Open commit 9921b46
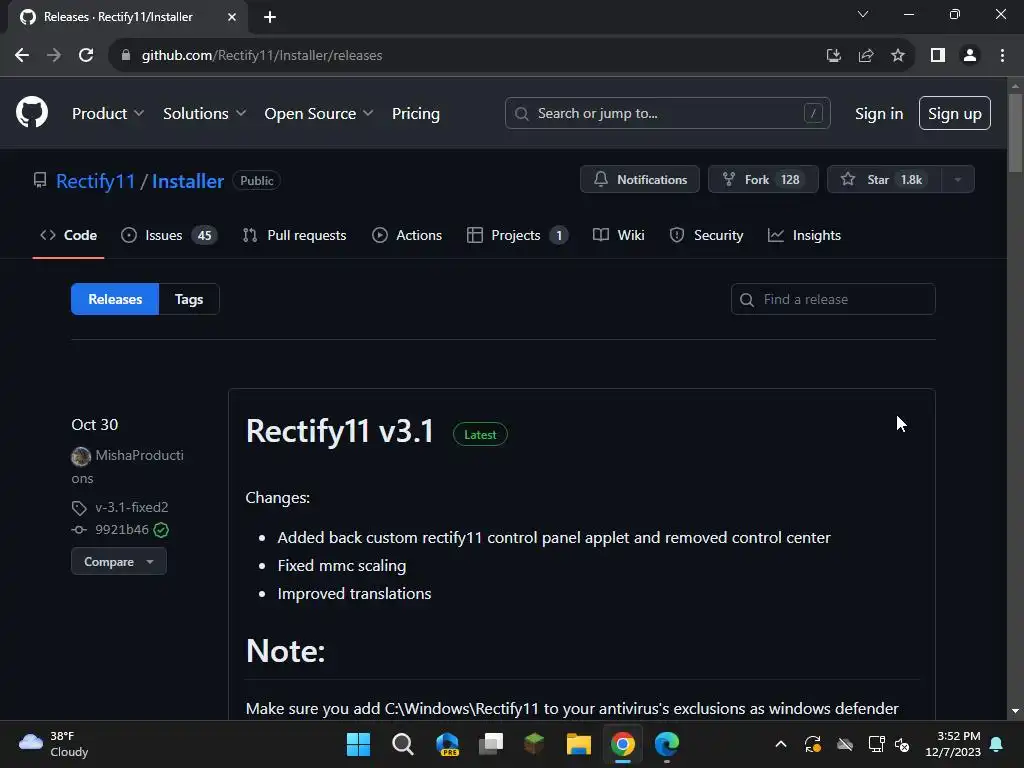This screenshot has width=1024, height=768. [121, 530]
